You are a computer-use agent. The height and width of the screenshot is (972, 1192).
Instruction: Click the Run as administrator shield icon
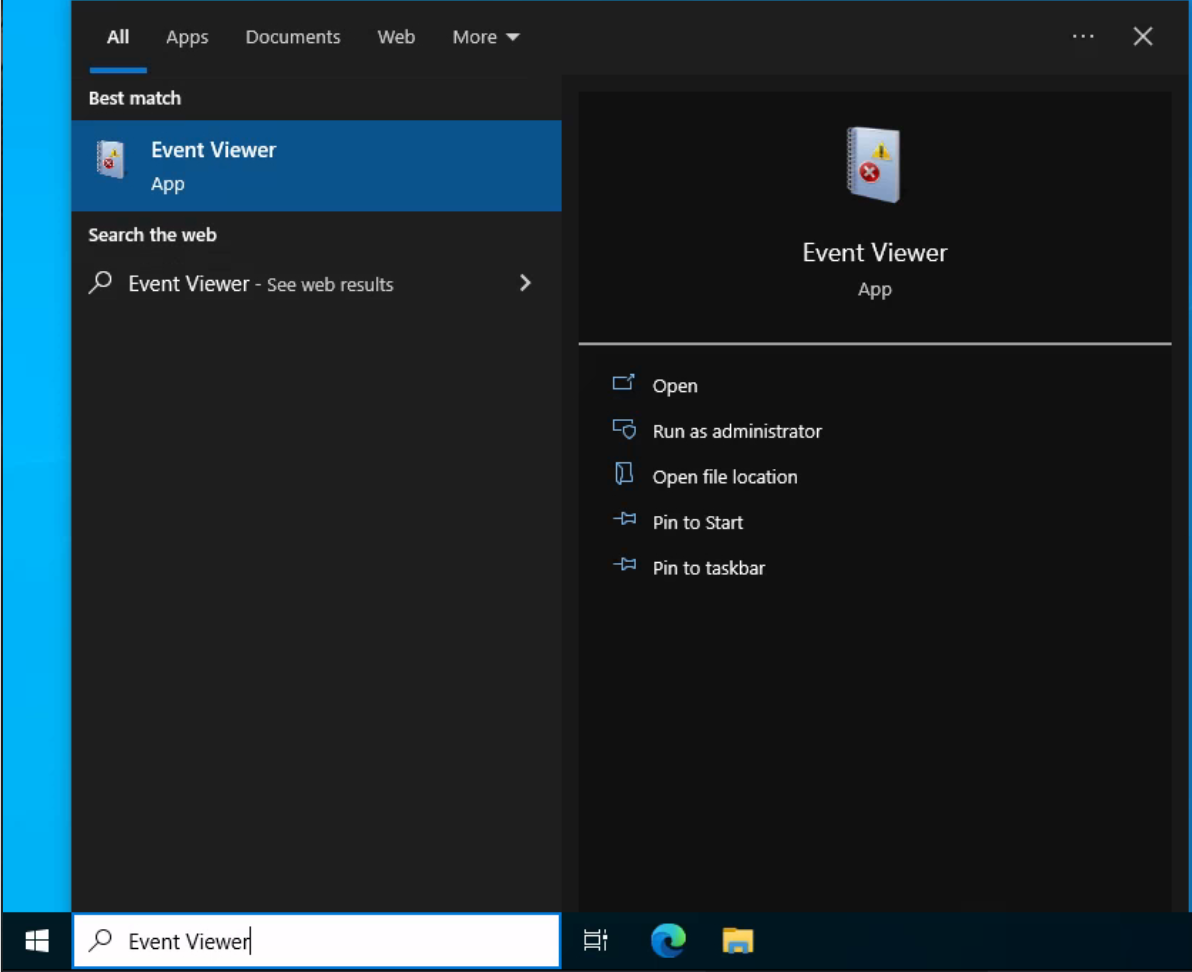pyautogui.click(x=624, y=430)
